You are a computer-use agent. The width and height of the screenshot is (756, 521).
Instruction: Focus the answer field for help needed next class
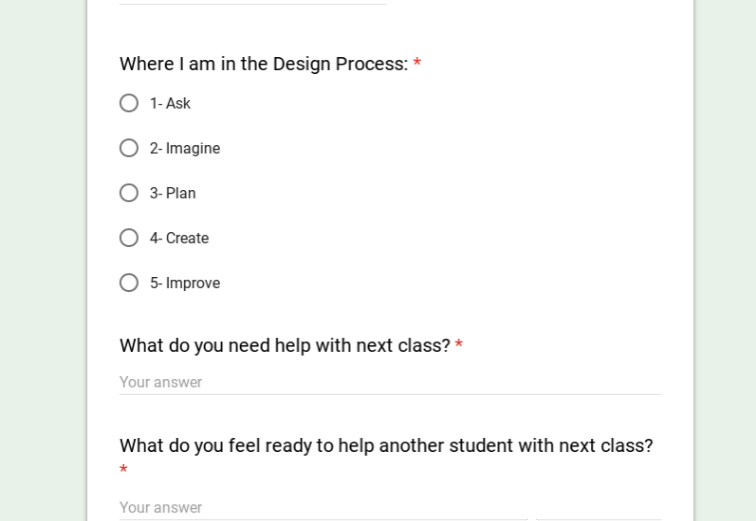point(390,382)
